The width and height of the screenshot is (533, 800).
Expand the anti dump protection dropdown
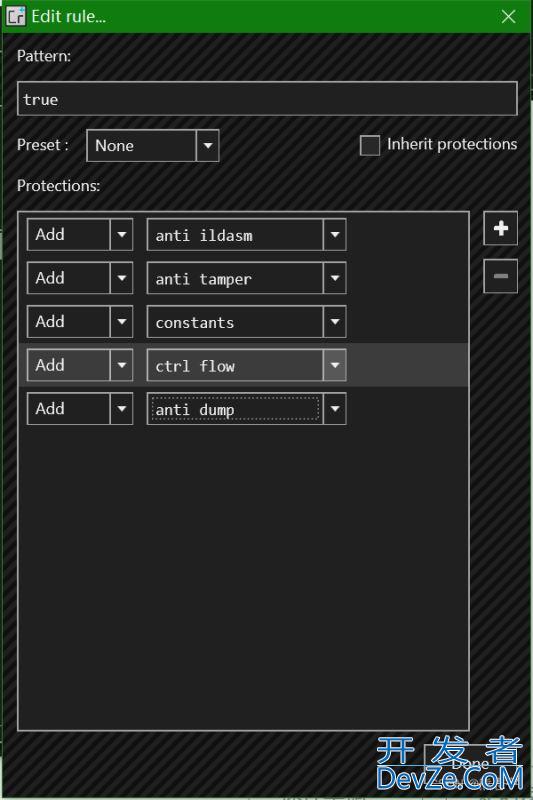click(335, 408)
